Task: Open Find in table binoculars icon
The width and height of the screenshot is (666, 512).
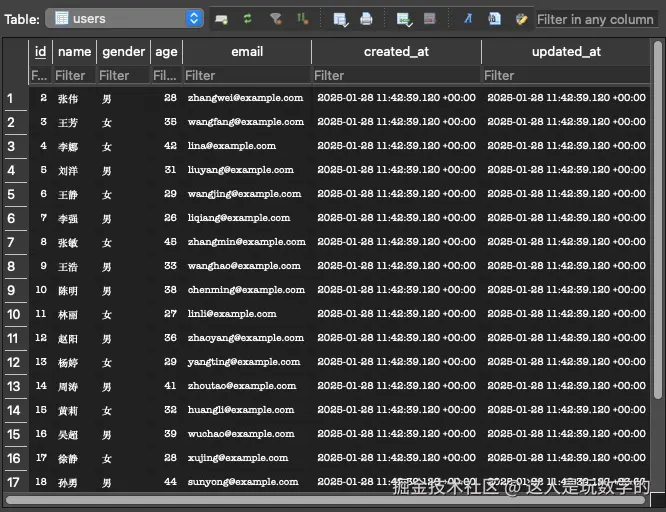Action: point(494,19)
